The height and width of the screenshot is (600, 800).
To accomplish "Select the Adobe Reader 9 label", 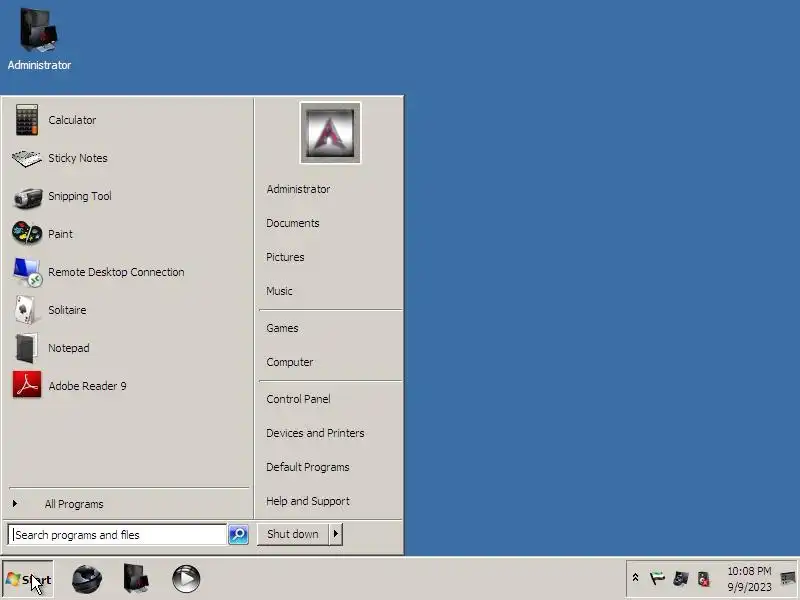I will [87, 386].
